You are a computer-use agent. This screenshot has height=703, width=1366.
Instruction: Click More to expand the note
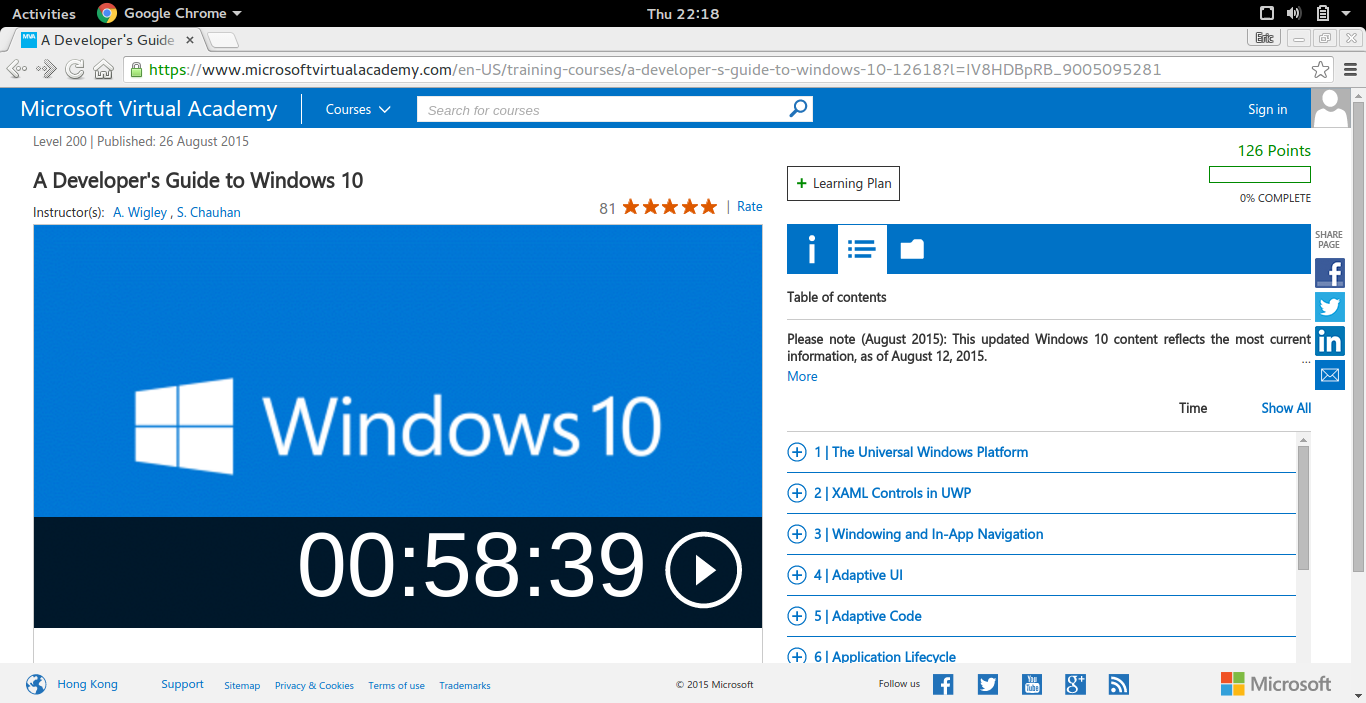click(802, 376)
